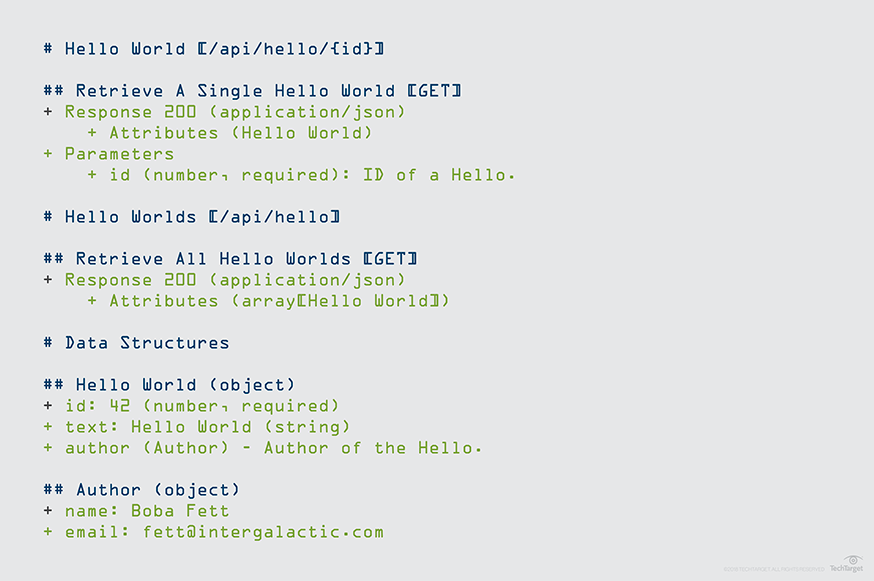Image resolution: width=874 pixels, height=581 pixels.
Task: Click the '# Hello Worlds [/api/hello]' heading
Action: 192,217
